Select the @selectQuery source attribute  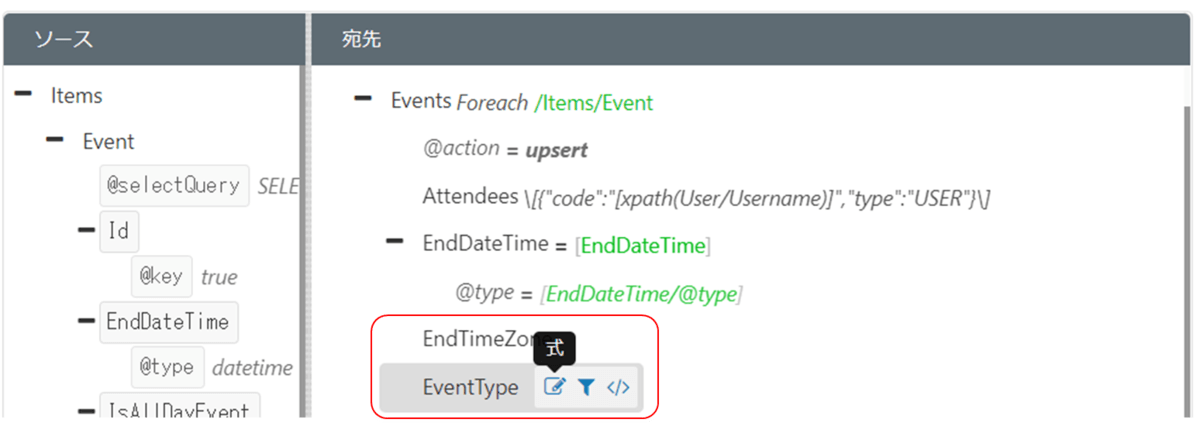point(174,185)
